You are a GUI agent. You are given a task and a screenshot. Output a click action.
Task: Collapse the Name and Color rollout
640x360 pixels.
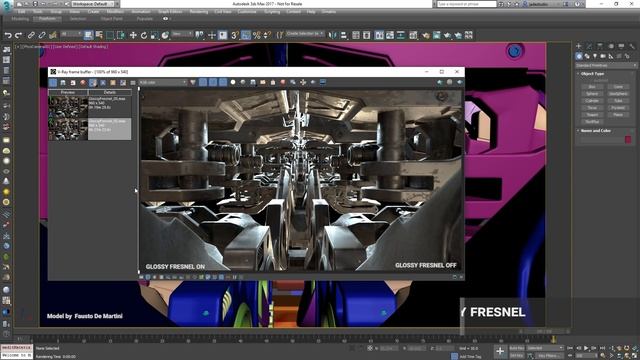pyautogui.click(x=596, y=131)
